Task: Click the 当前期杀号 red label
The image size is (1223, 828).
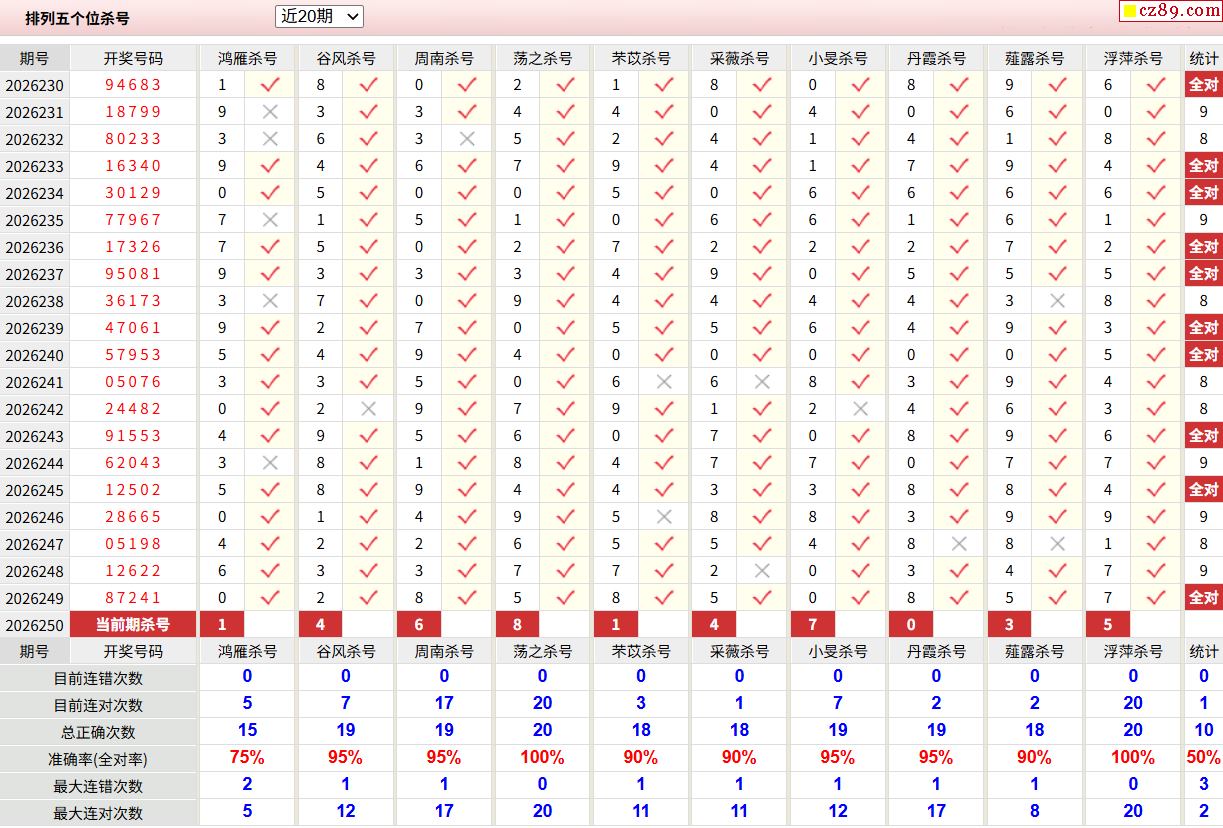Action: point(133,625)
